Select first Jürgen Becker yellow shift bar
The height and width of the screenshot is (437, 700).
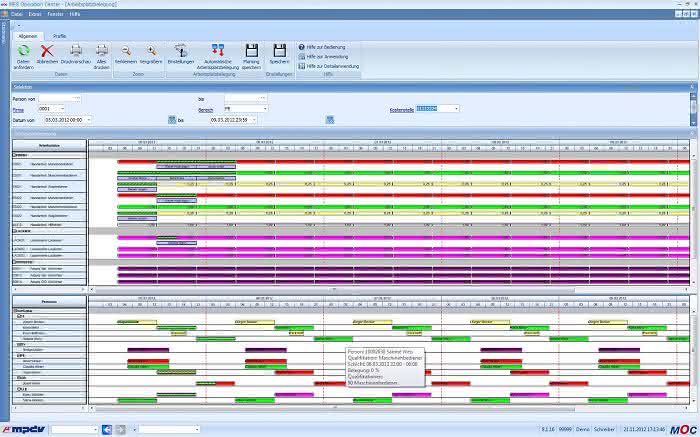137,322
